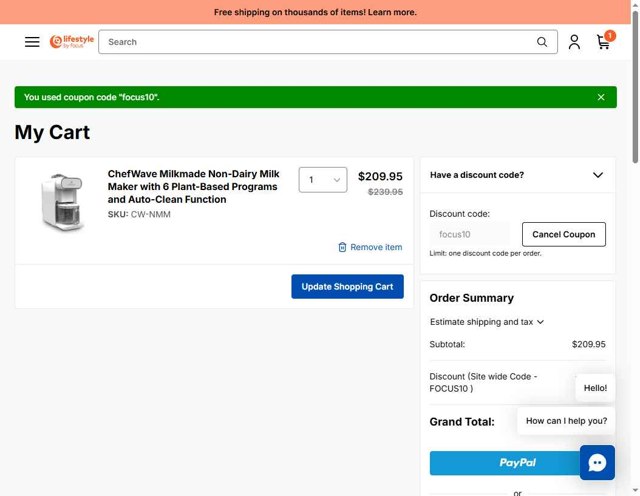Viewport: 640px width, 496px height.
Task: Open the user account icon
Action: click(574, 42)
